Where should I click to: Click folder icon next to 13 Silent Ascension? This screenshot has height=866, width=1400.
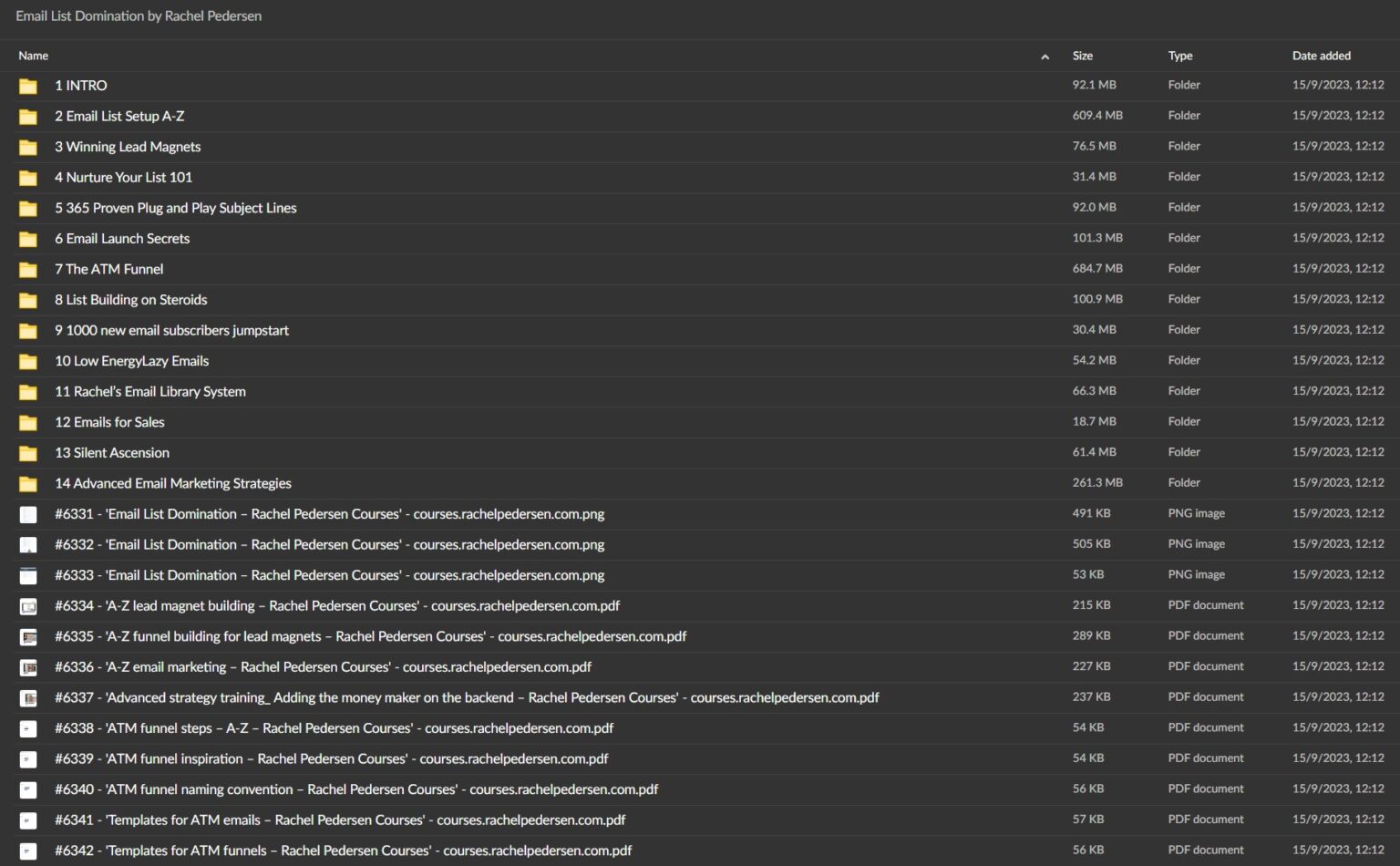click(28, 453)
